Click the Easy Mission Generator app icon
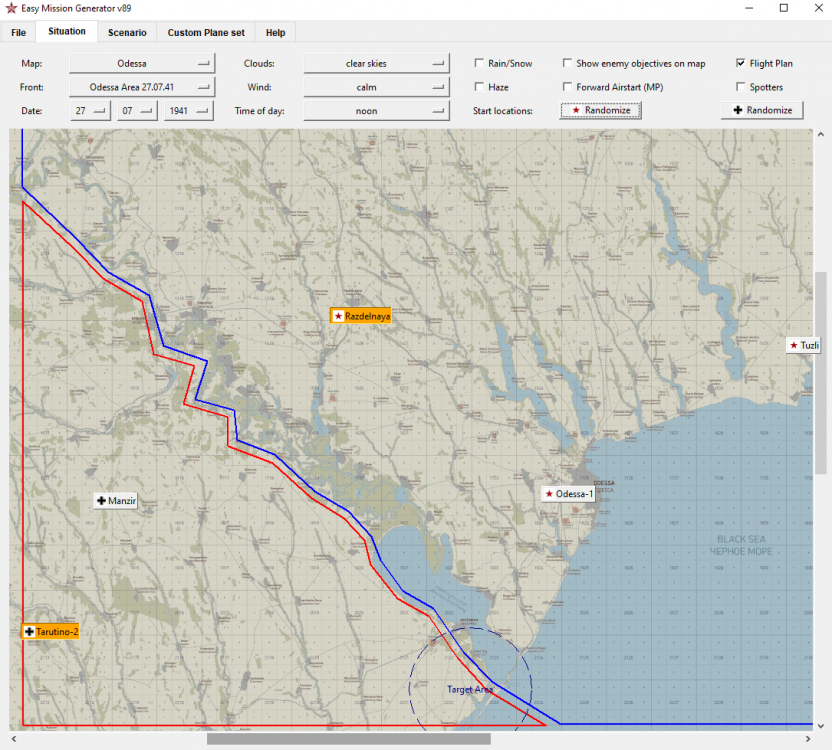832x750 pixels. [11, 8]
